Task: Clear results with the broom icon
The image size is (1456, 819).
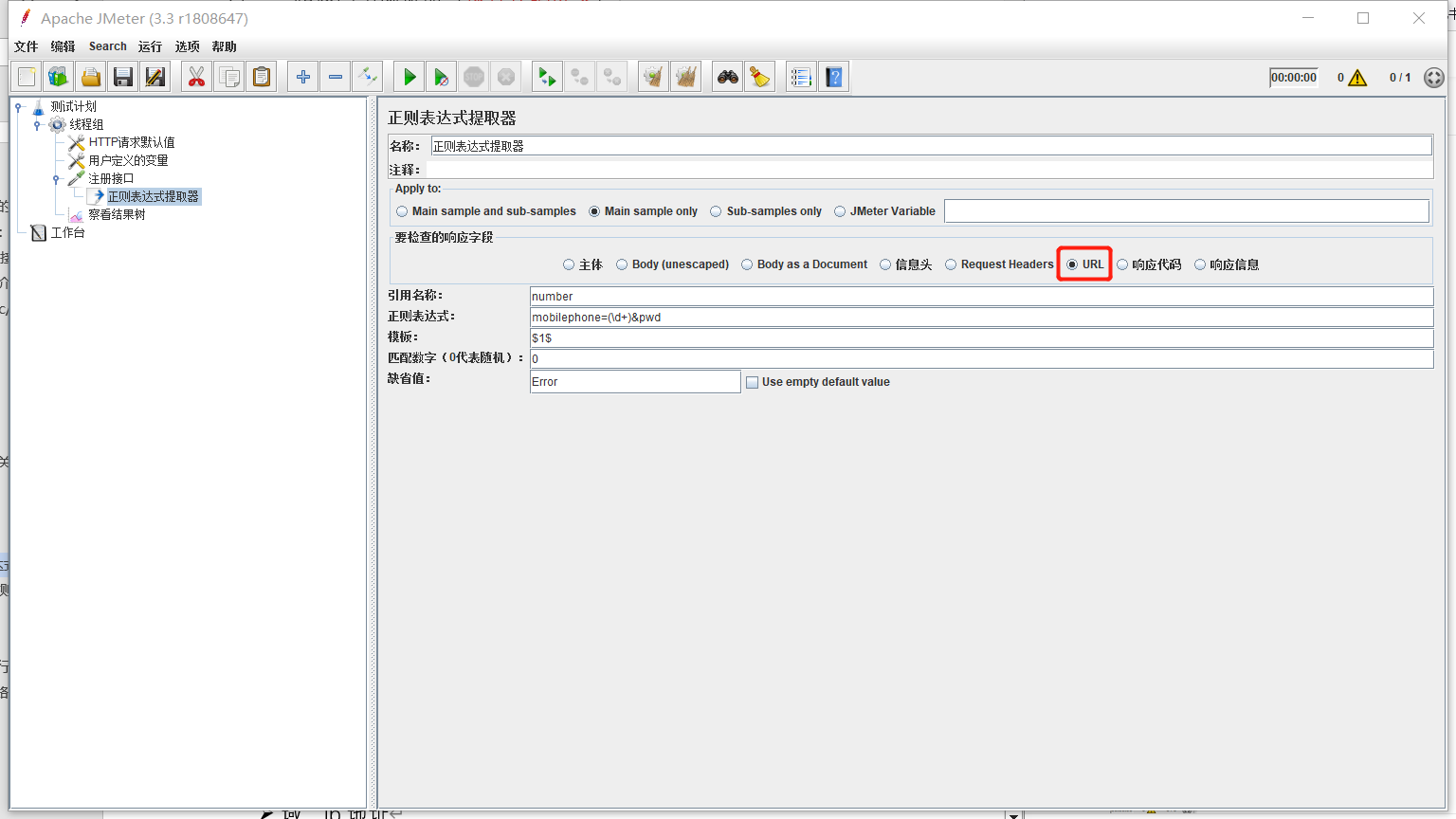Action: click(x=653, y=77)
